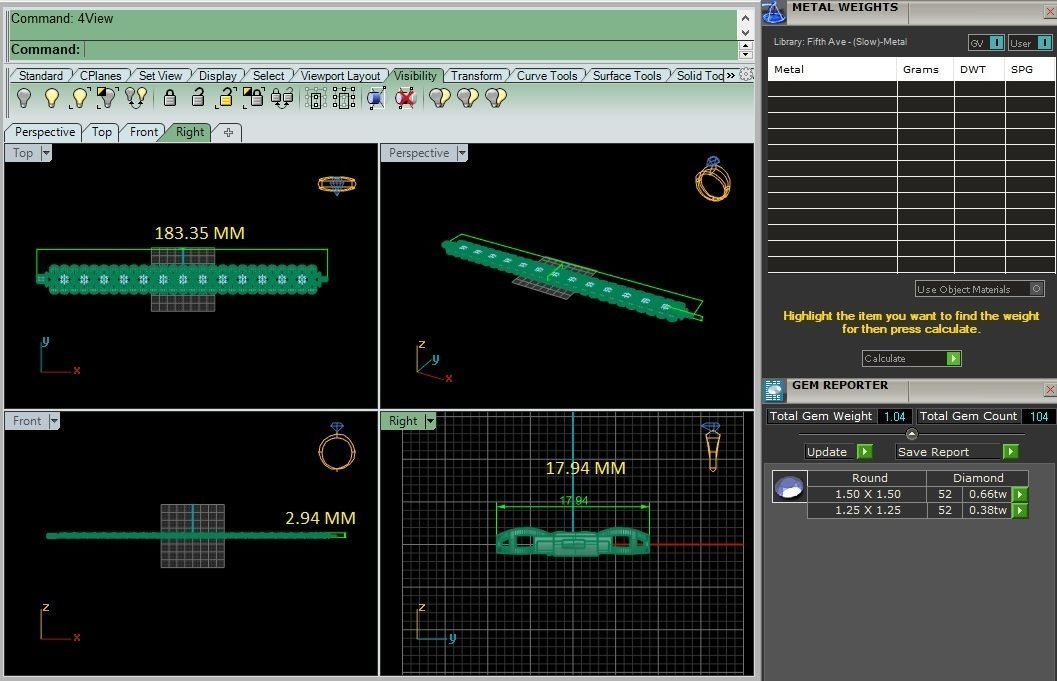The image size is (1057, 681).
Task: Select the Front viewport tab
Action: point(144,132)
